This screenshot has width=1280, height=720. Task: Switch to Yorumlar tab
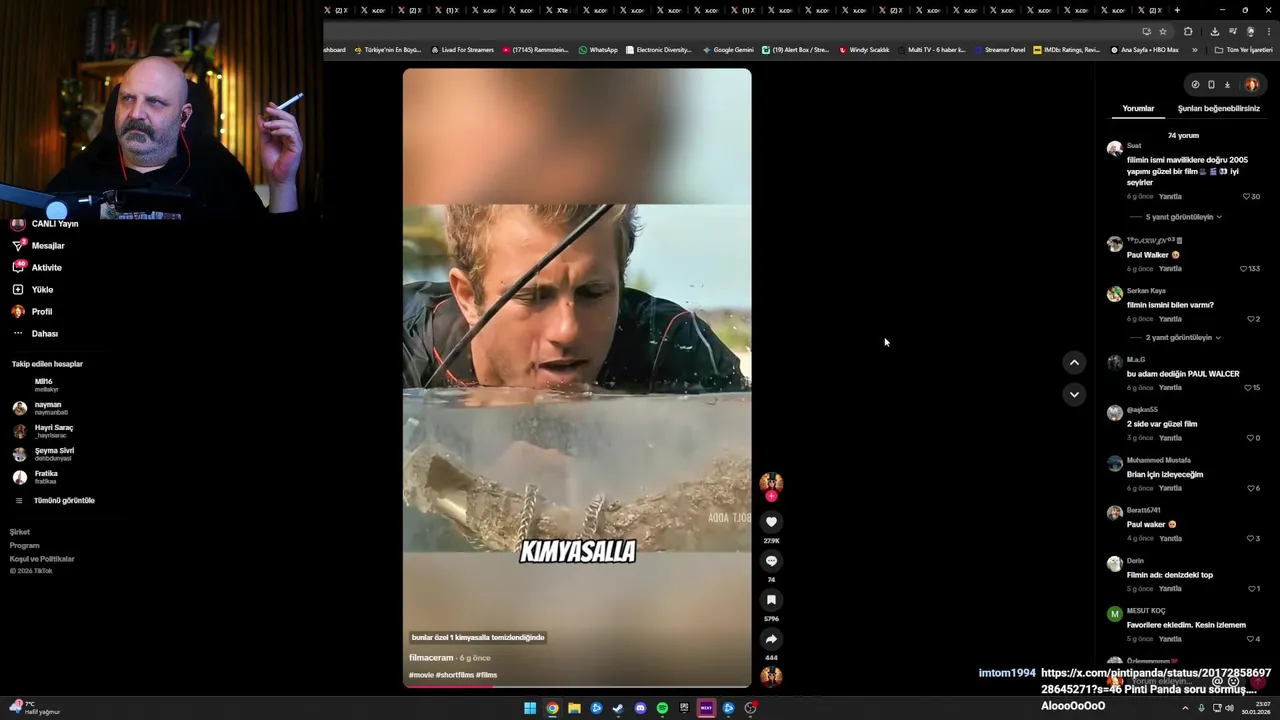1138,108
